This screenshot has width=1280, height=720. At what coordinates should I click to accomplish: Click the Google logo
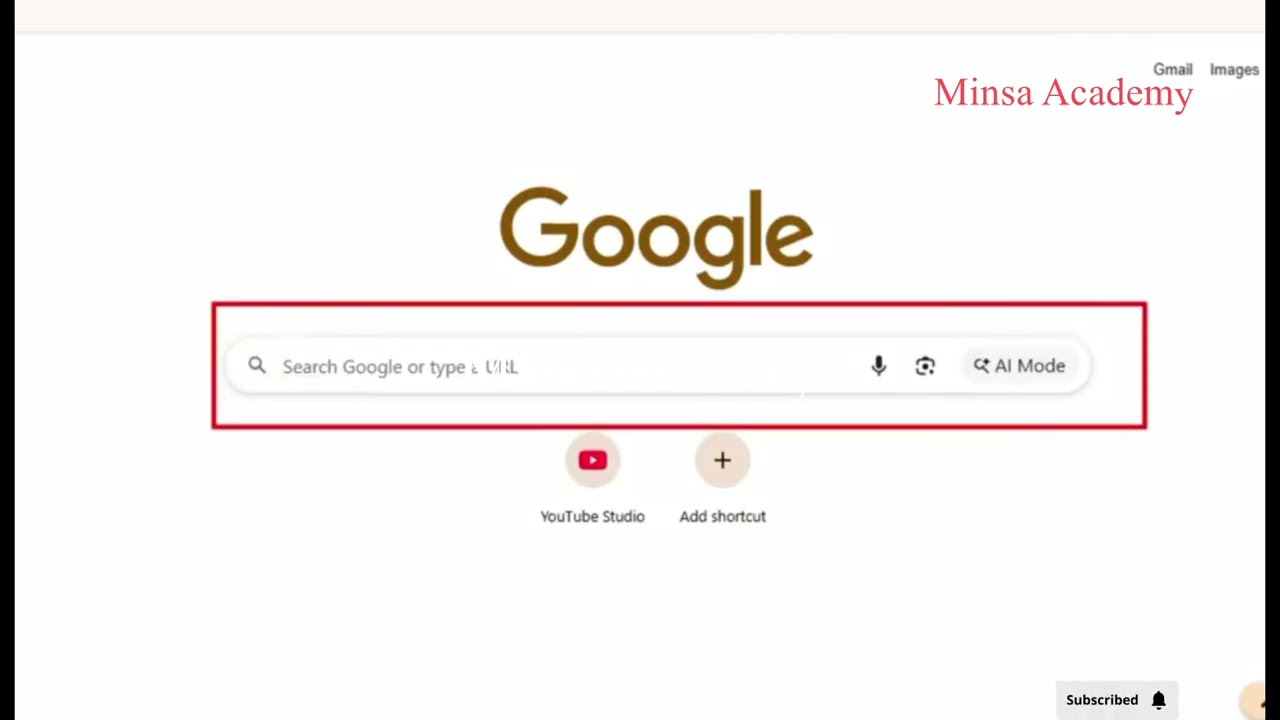click(x=656, y=237)
